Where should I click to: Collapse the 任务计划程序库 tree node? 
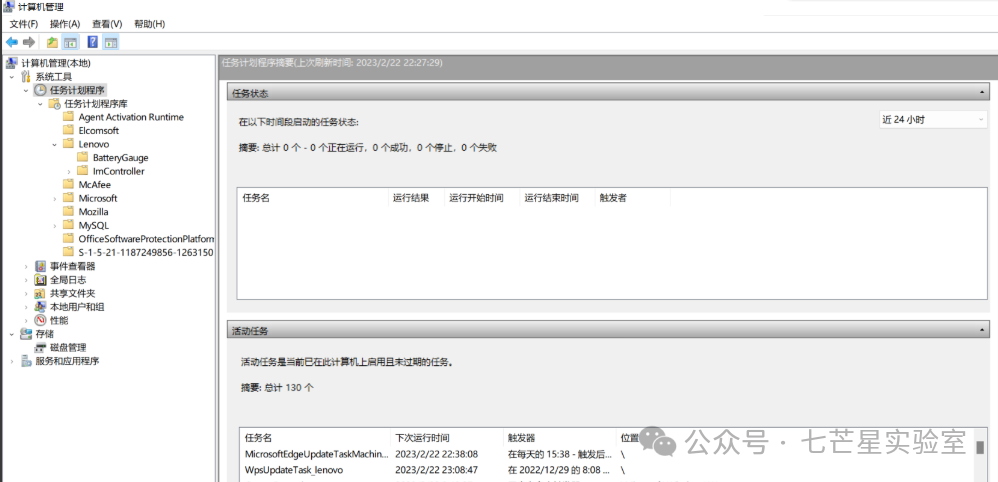[40, 104]
